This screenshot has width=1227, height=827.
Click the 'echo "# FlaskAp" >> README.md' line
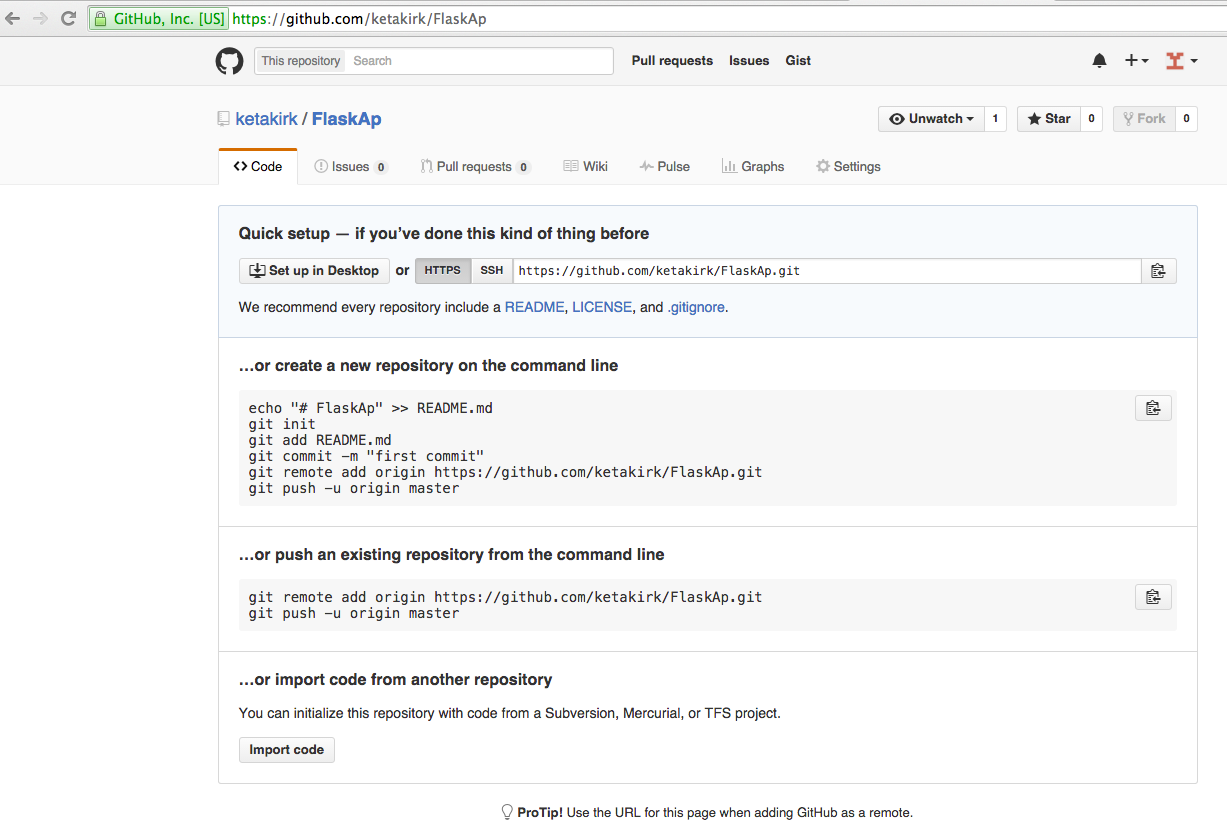pyautogui.click(x=371, y=408)
